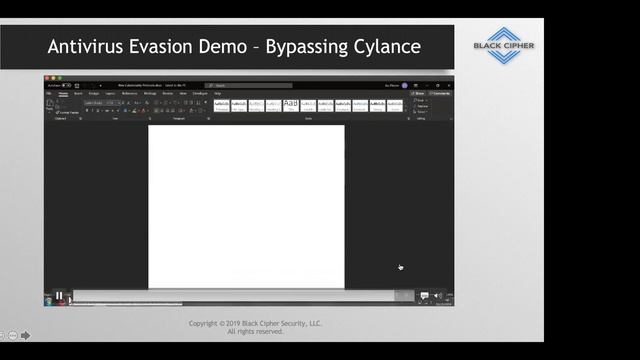Open the Developer ribbon tab

point(200,93)
